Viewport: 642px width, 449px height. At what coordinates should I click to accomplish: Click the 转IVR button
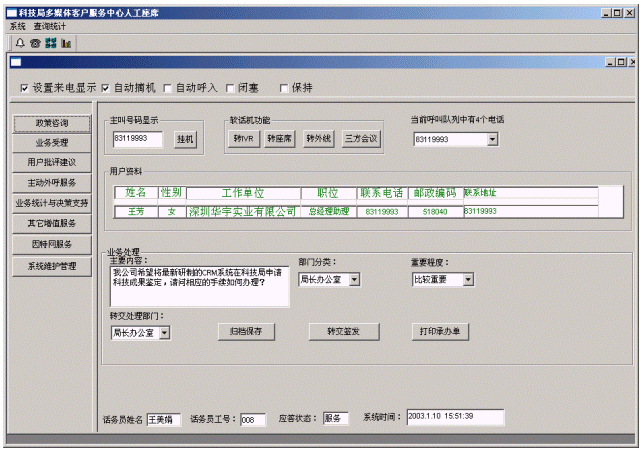click(243, 139)
